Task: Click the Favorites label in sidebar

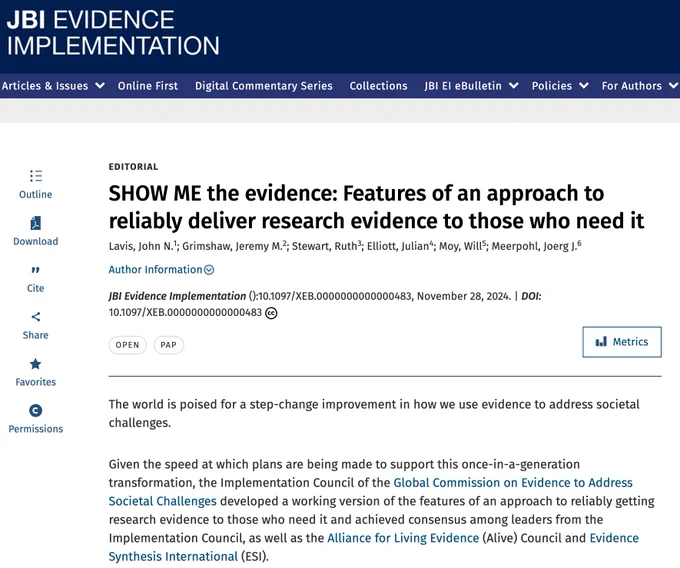Action: [x=36, y=382]
